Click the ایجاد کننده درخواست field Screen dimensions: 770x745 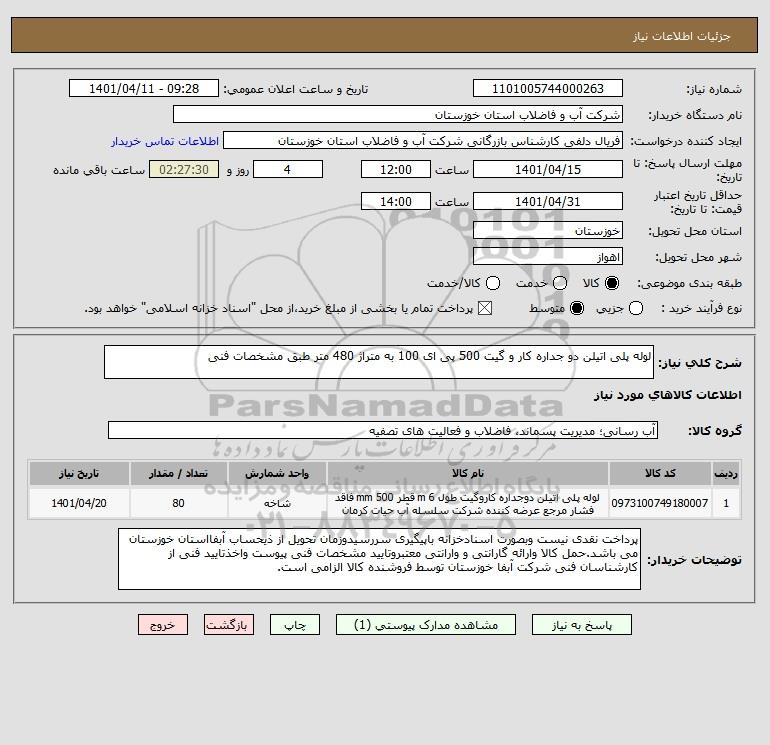(423, 140)
